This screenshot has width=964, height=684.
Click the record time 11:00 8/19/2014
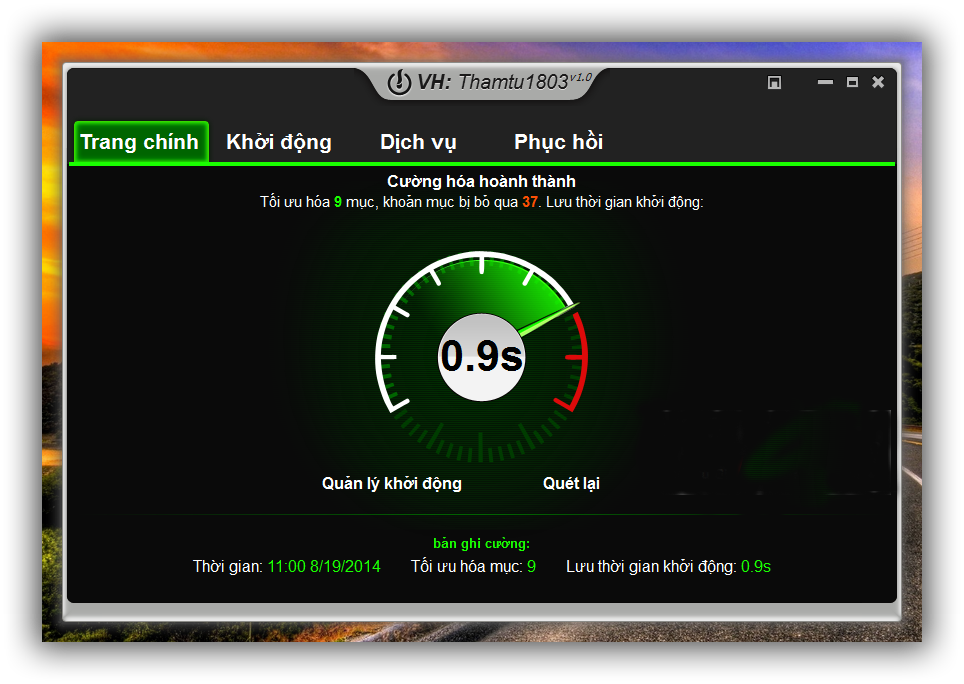pos(324,567)
